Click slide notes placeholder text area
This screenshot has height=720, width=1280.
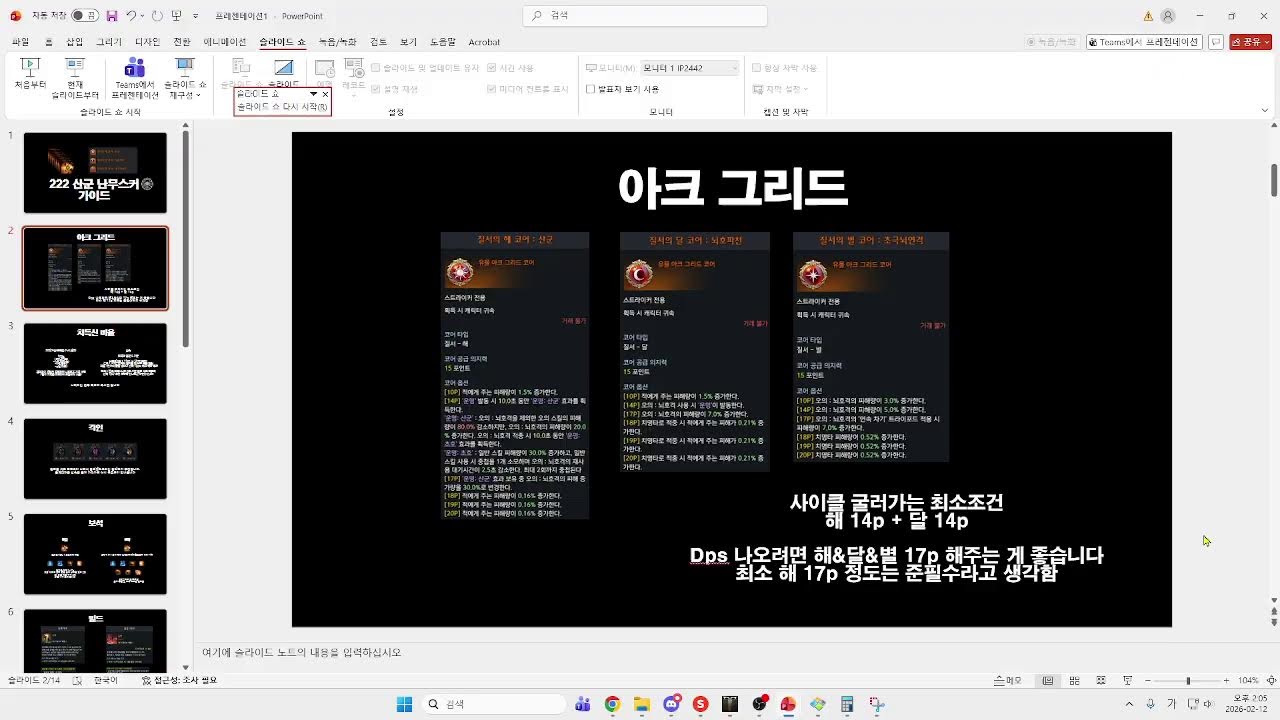pos(301,652)
